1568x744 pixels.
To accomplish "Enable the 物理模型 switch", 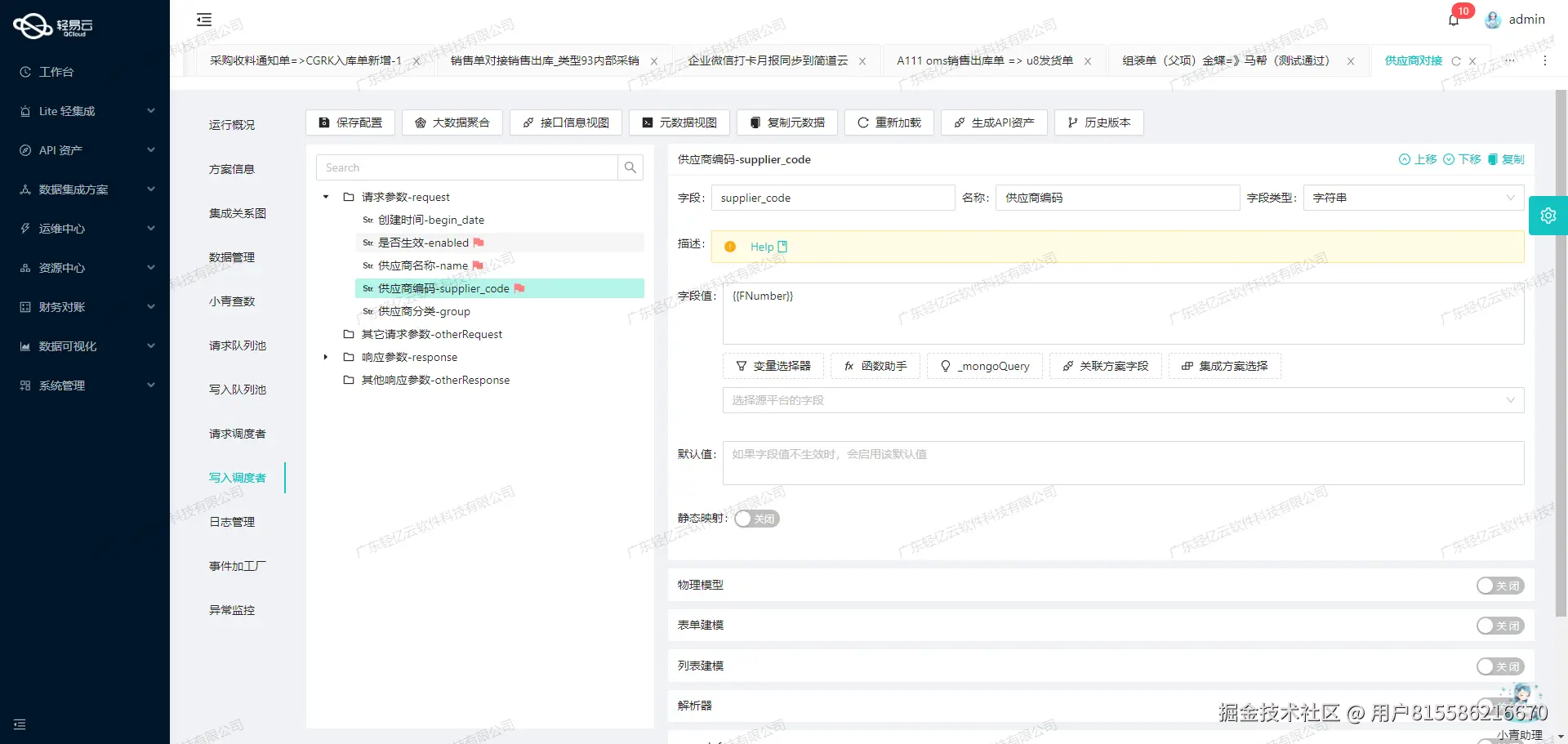I will coord(1499,585).
